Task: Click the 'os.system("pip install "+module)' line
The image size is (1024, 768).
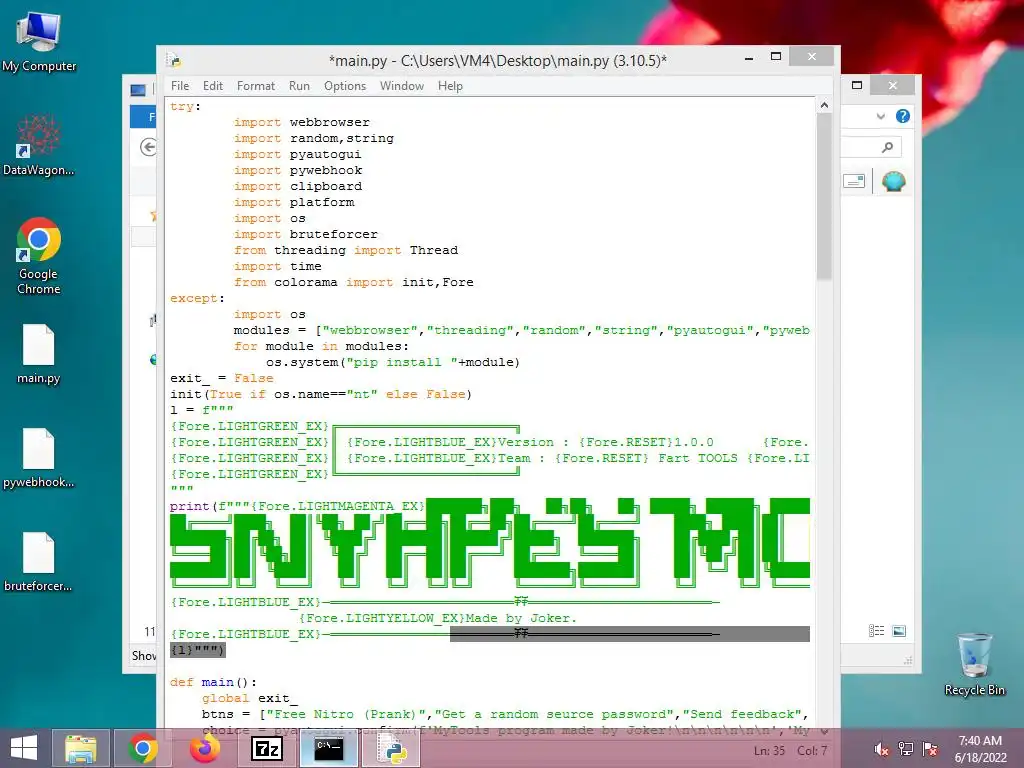Action: pyautogui.click(x=392, y=362)
